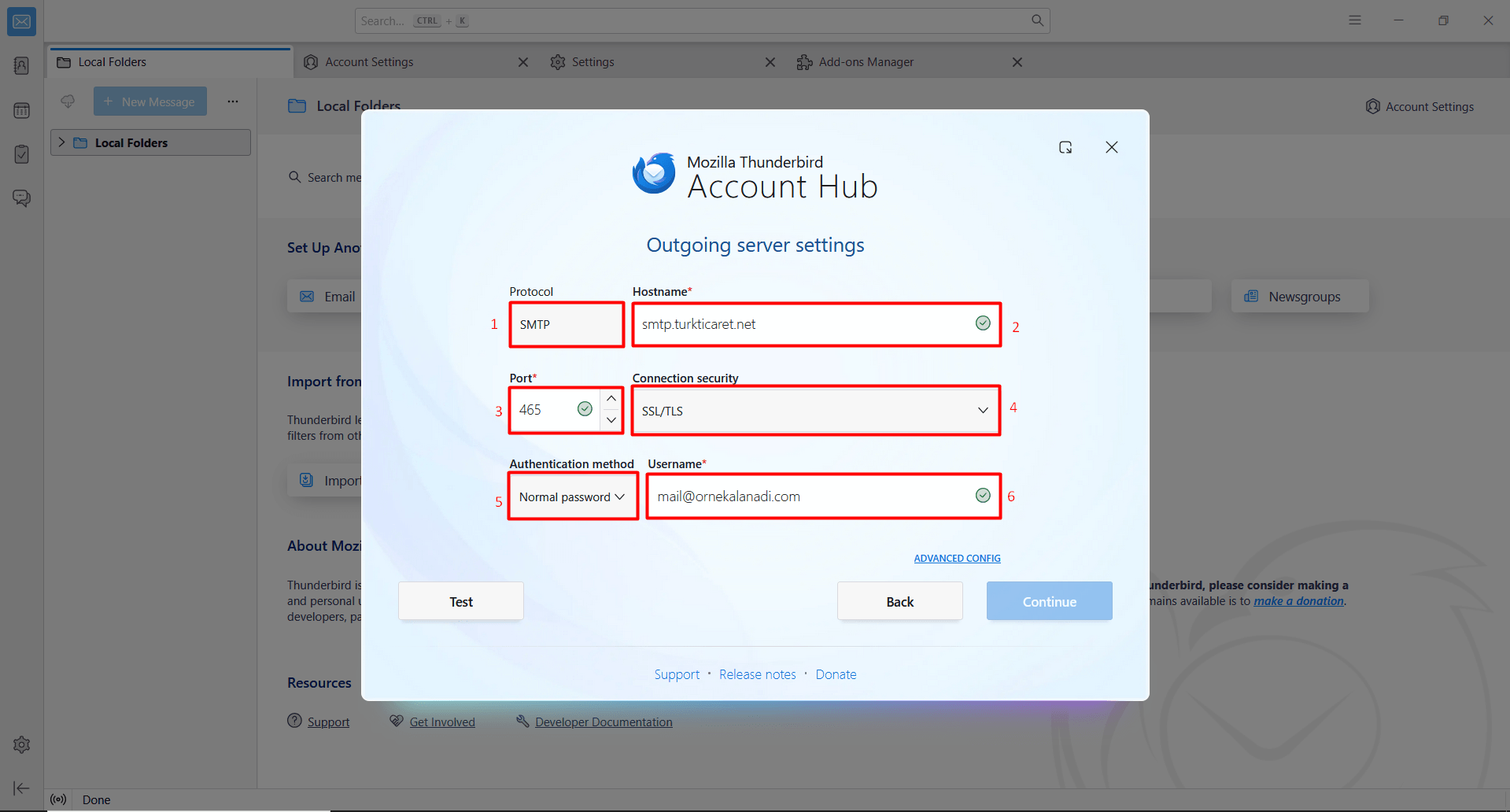Open the Calendar sidebar icon
The image size is (1510, 812).
point(21,110)
